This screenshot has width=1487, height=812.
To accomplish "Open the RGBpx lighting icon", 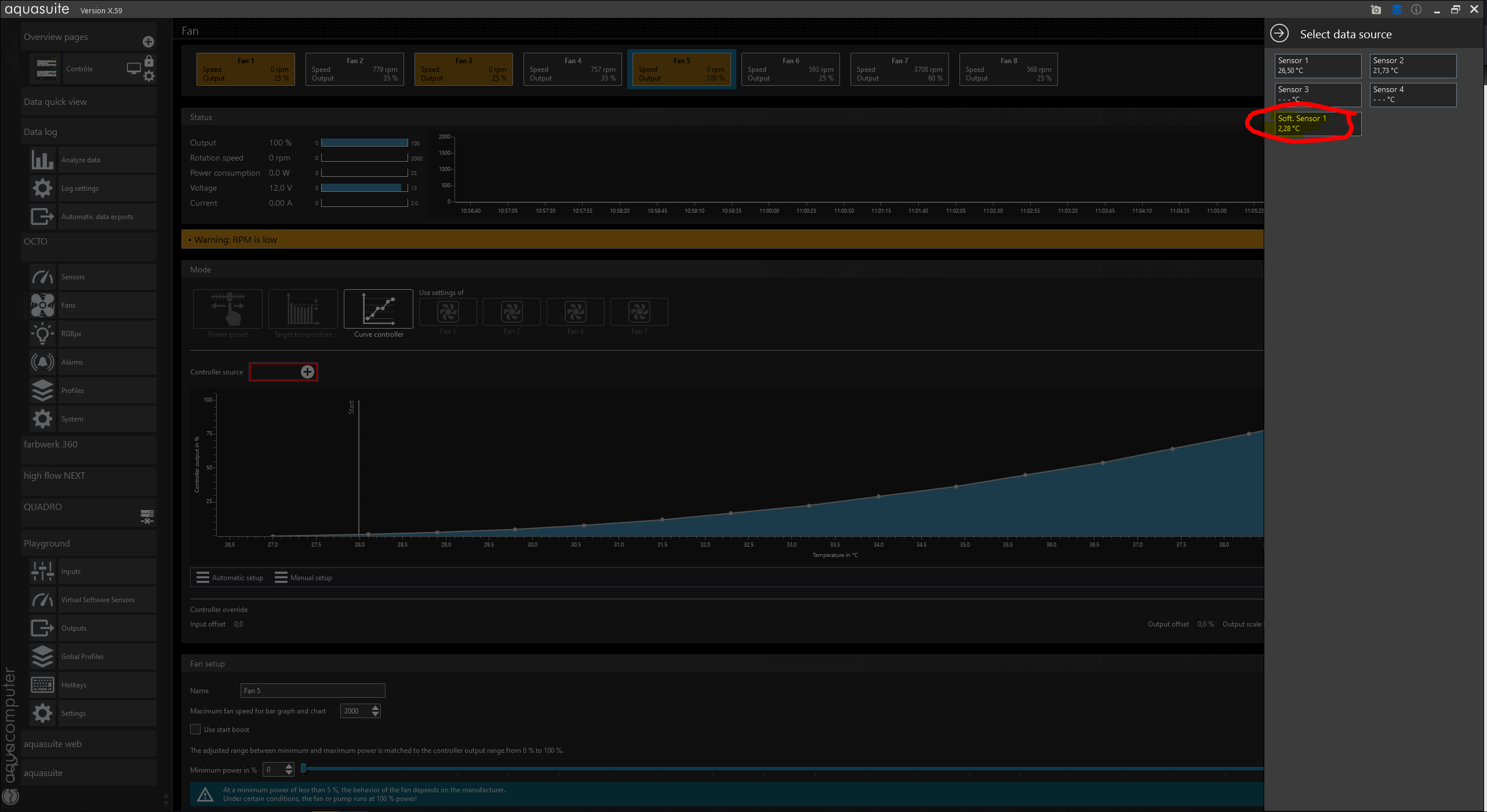I will 42,334.
